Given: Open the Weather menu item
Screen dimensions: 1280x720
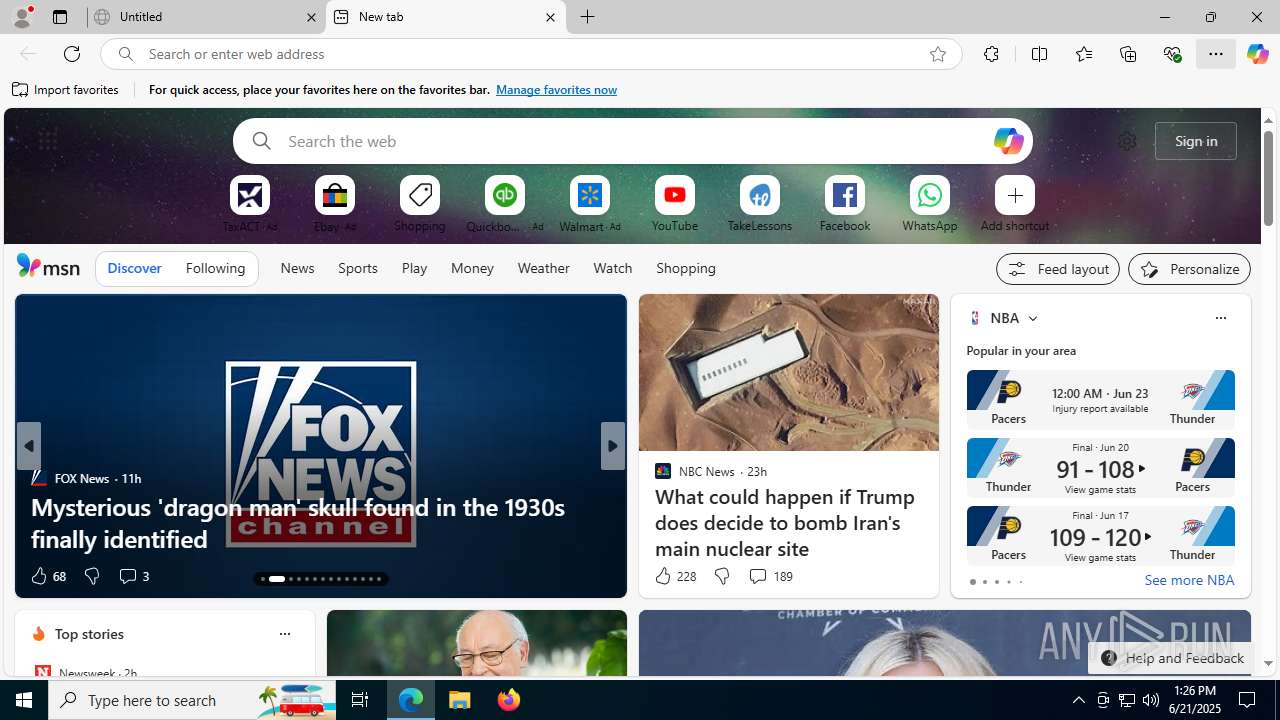Looking at the screenshot, I should [x=543, y=268].
